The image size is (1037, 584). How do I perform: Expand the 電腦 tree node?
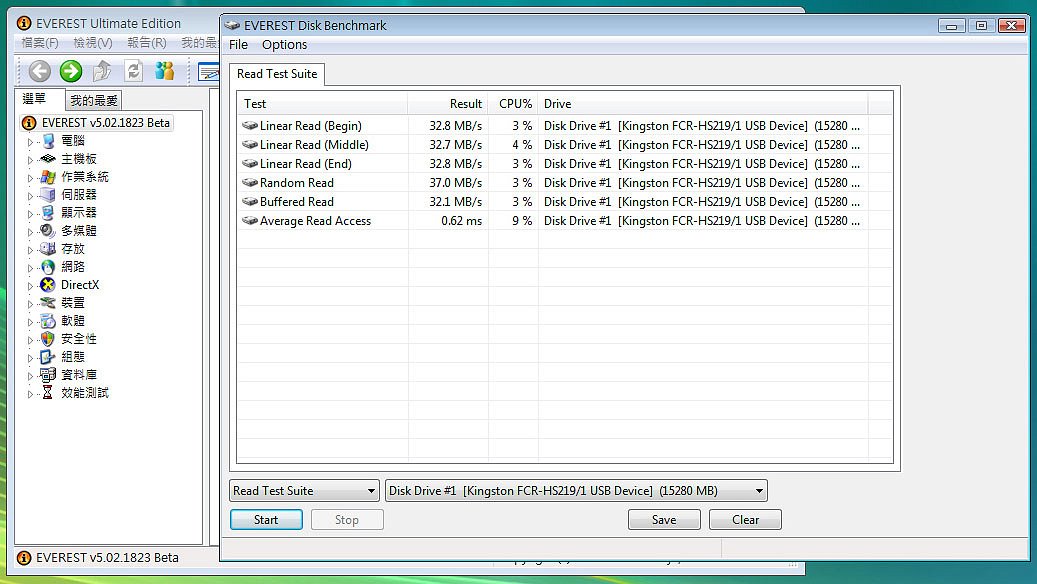pyautogui.click(x=30, y=142)
